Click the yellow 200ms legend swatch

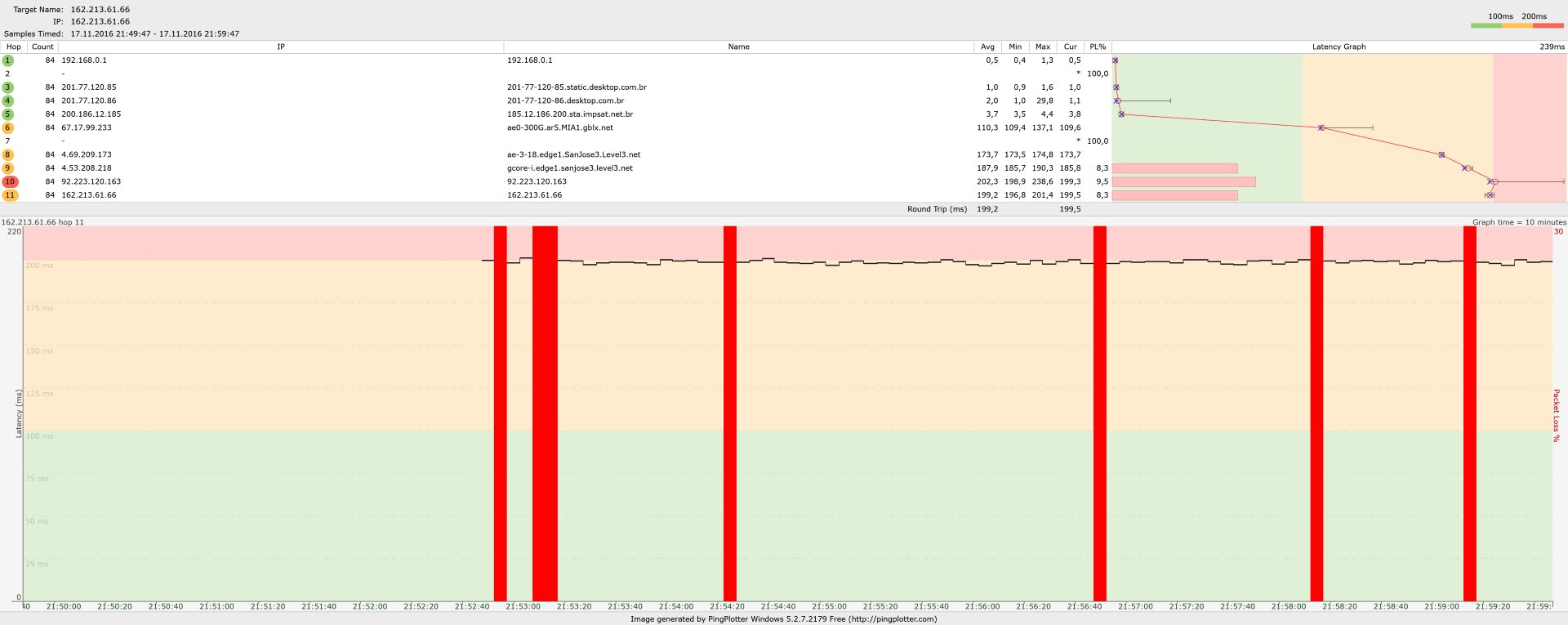1517,26
